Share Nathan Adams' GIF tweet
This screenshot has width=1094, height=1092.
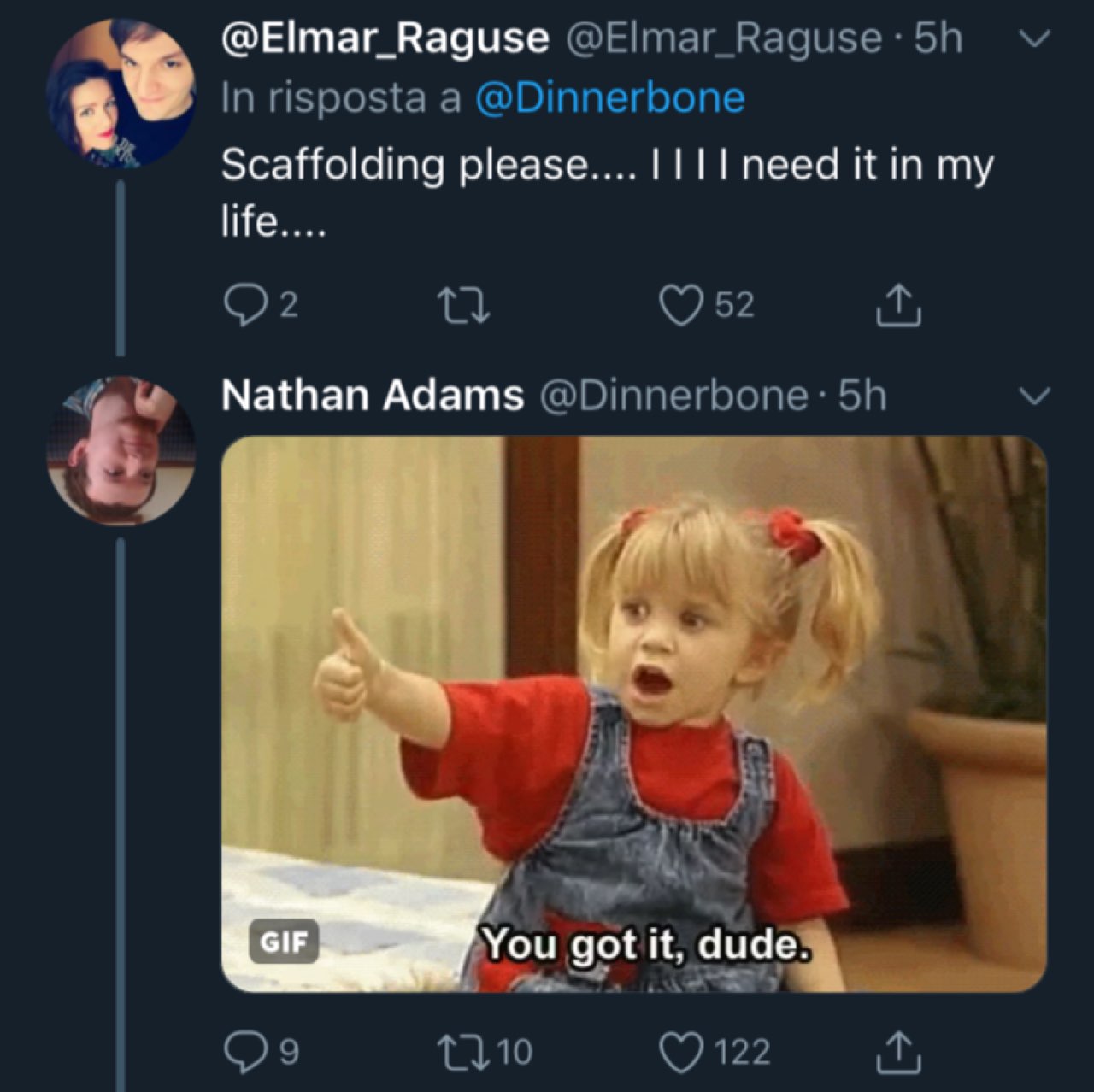898,1051
